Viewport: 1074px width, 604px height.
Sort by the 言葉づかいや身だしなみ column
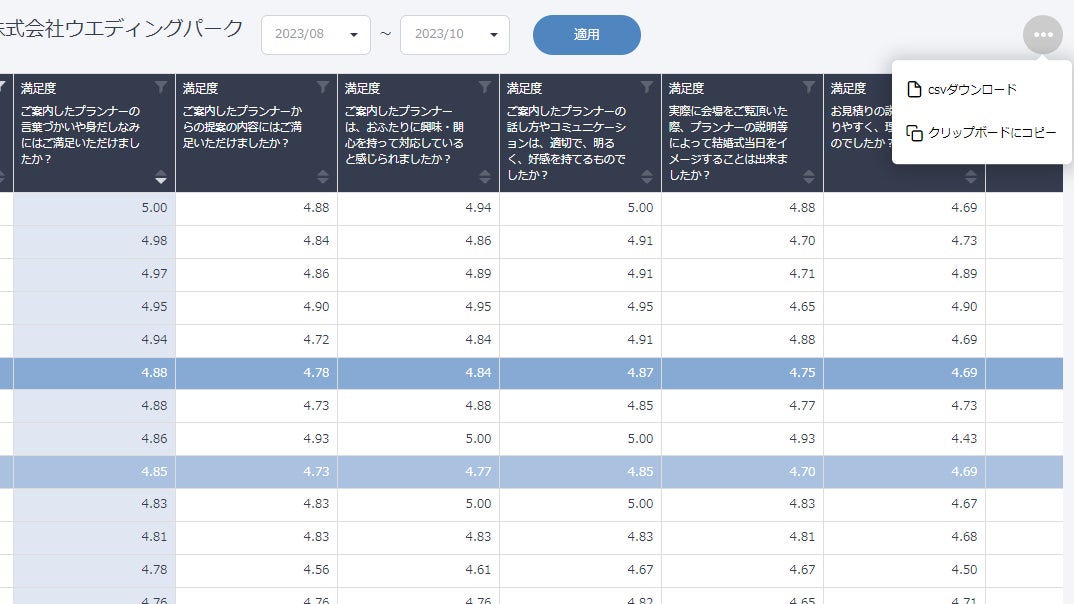(161, 177)
